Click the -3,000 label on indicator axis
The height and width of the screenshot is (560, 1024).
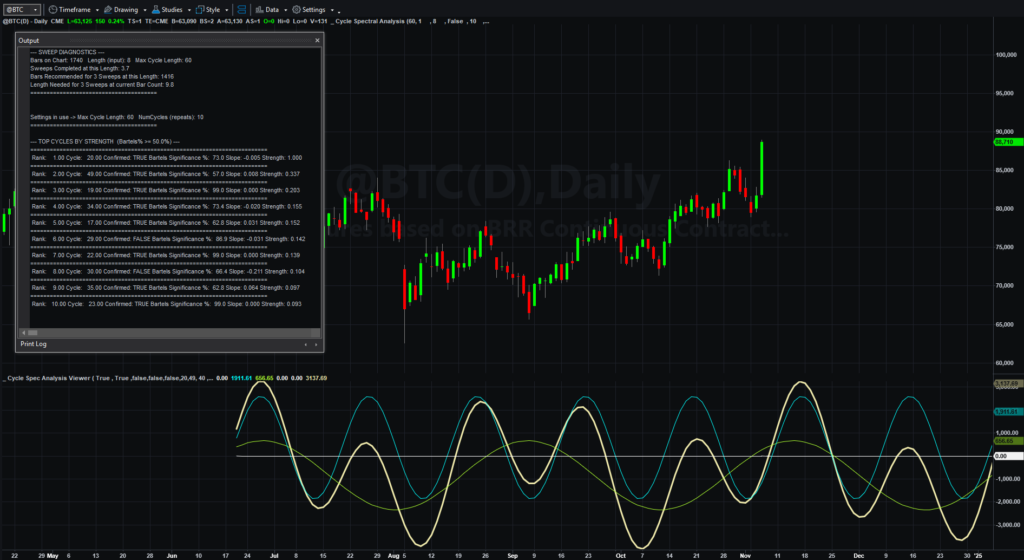[x=1006, y=525]
